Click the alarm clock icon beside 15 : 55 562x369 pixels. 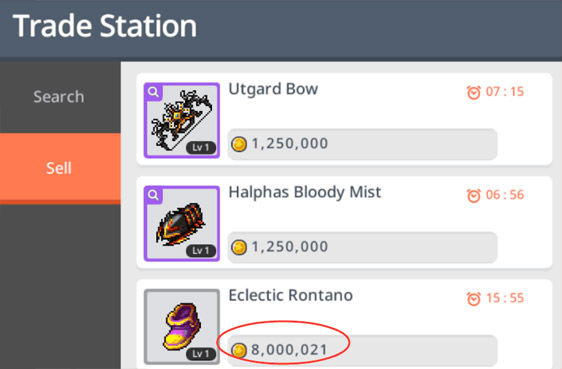coord(473,298)
